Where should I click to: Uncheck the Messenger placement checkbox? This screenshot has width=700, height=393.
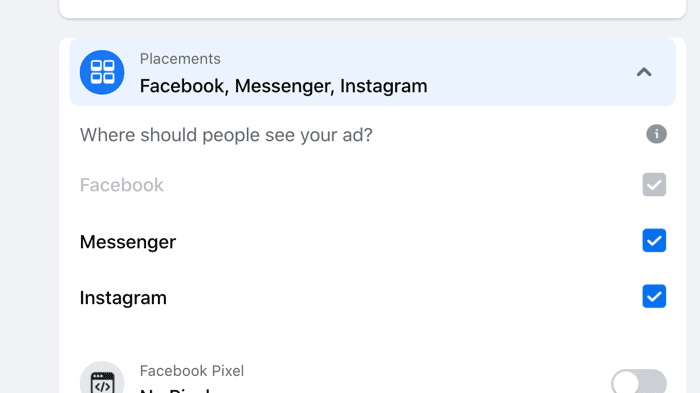tap(654, 240)
